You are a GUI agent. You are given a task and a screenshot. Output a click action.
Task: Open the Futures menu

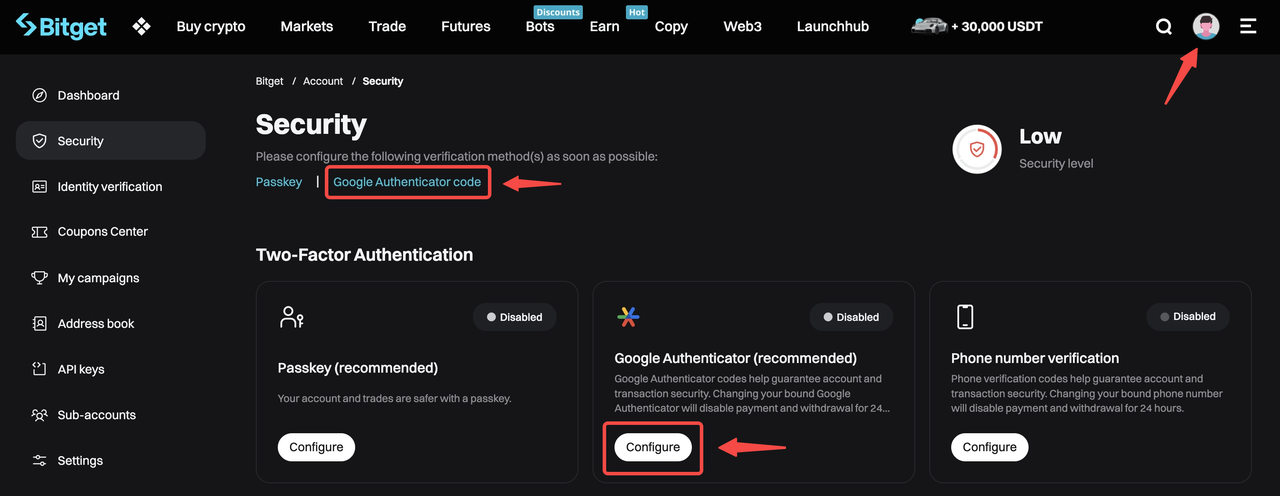466,27
